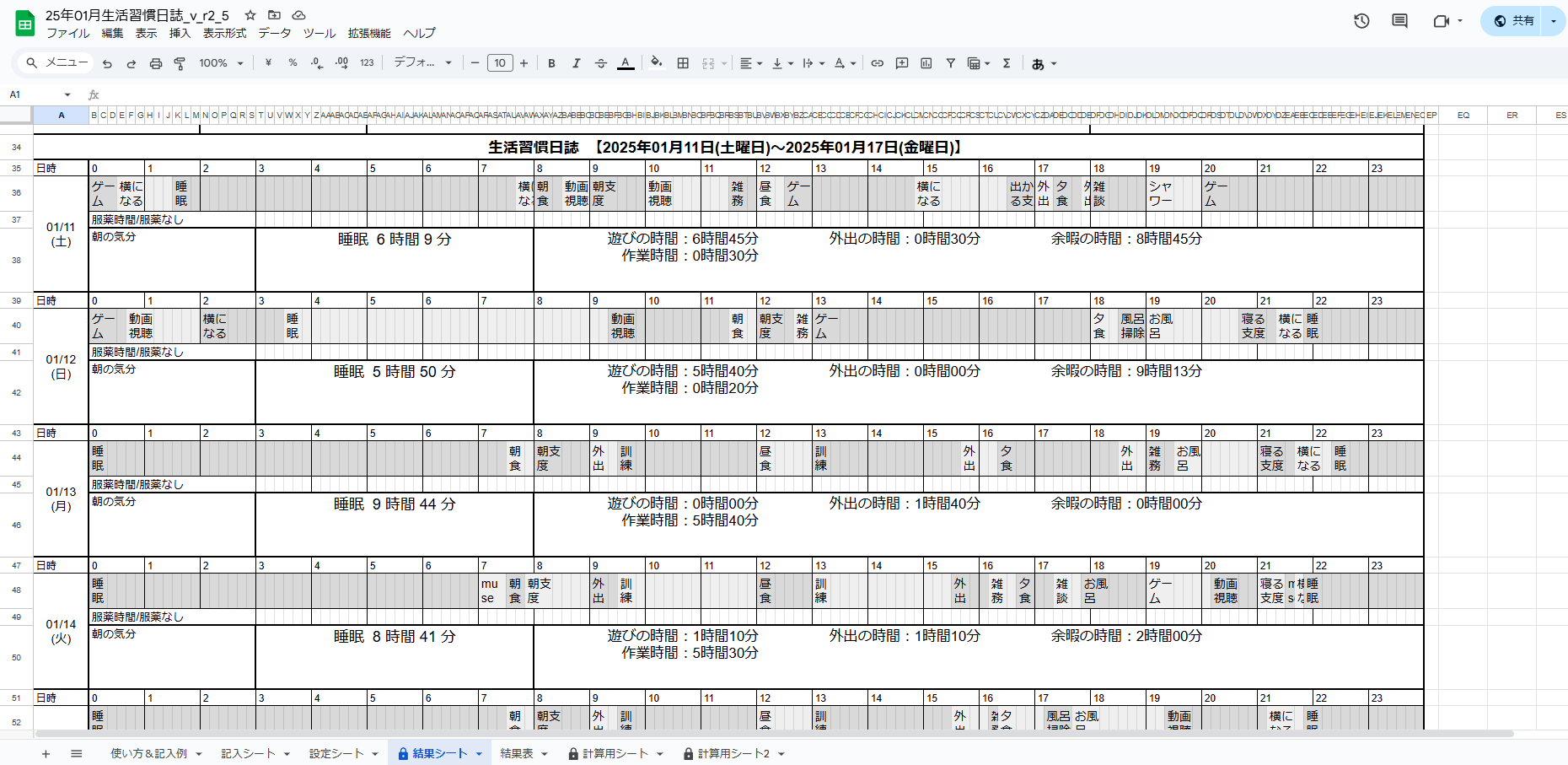The height and width of the screenshot is (765, 1568).
Task: Show all sheets list icon
Action: [x=77, y=754]
